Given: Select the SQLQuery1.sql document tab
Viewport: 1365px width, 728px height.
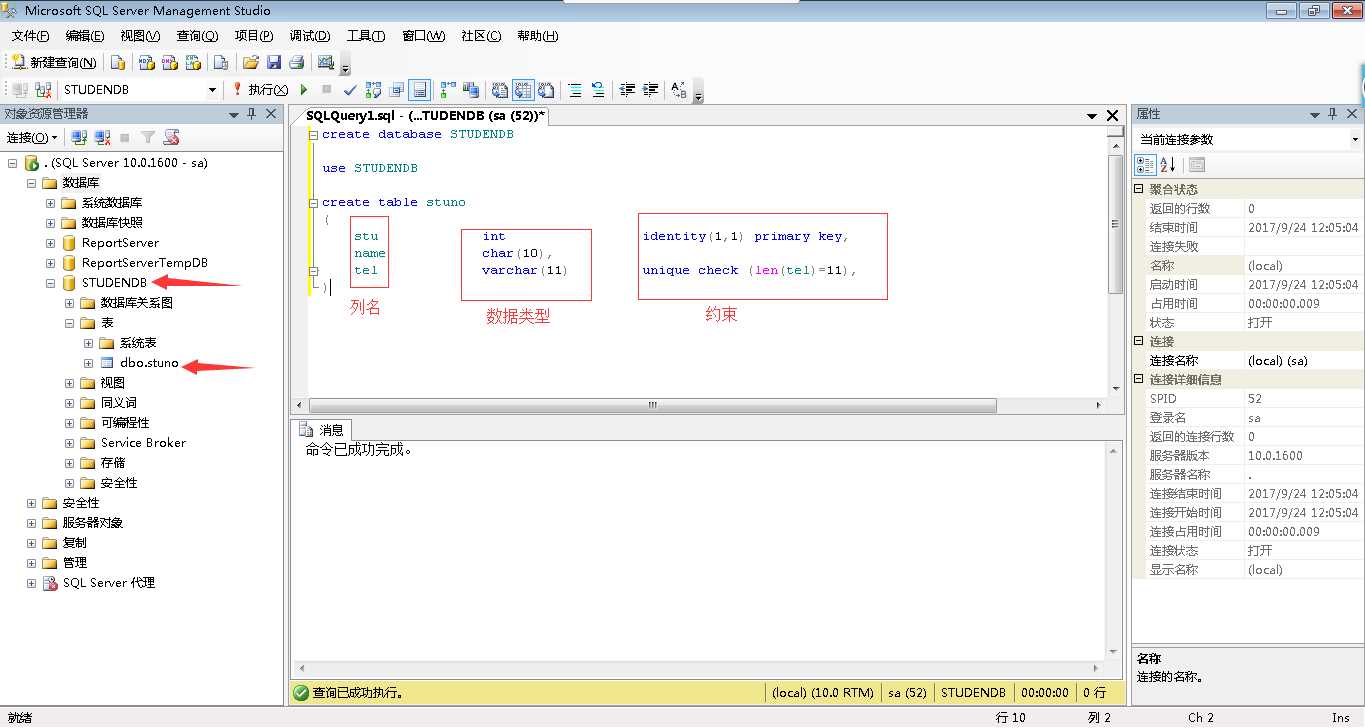Looking at the screenshot, I should [425, 116].
